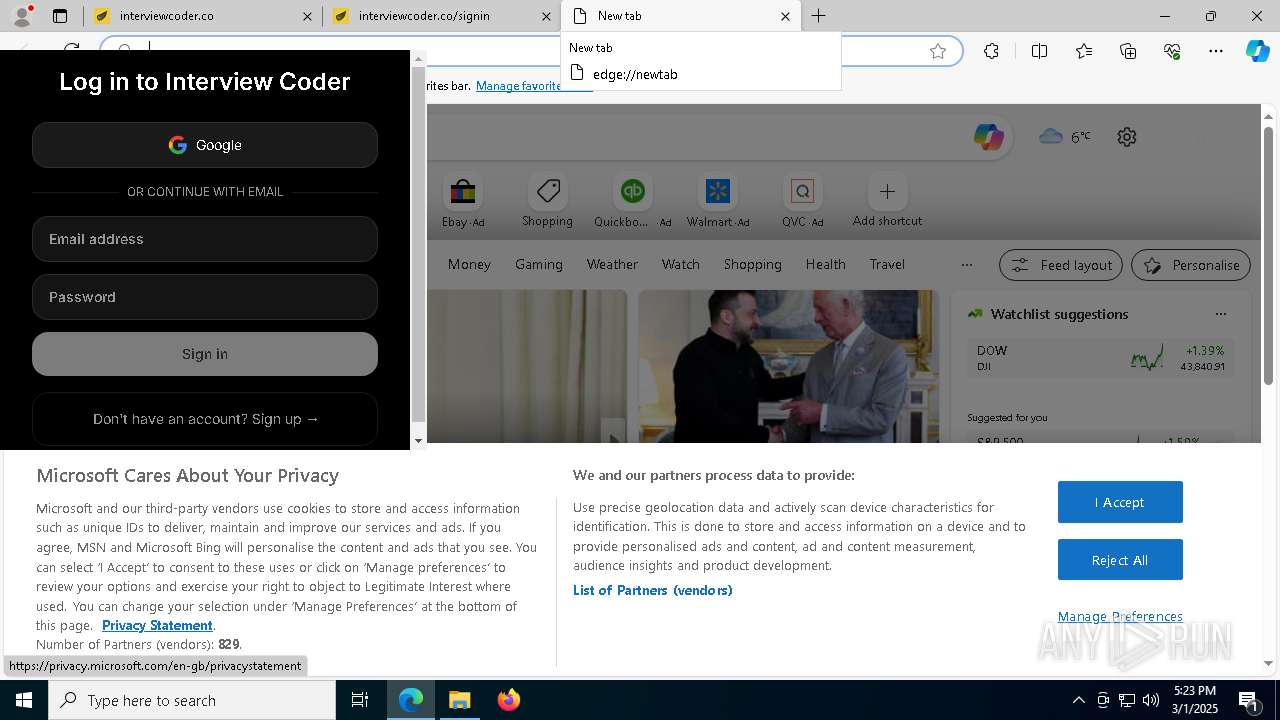Toggle split screen view icon
The image size is (1280, 720).
(1039, 51)
